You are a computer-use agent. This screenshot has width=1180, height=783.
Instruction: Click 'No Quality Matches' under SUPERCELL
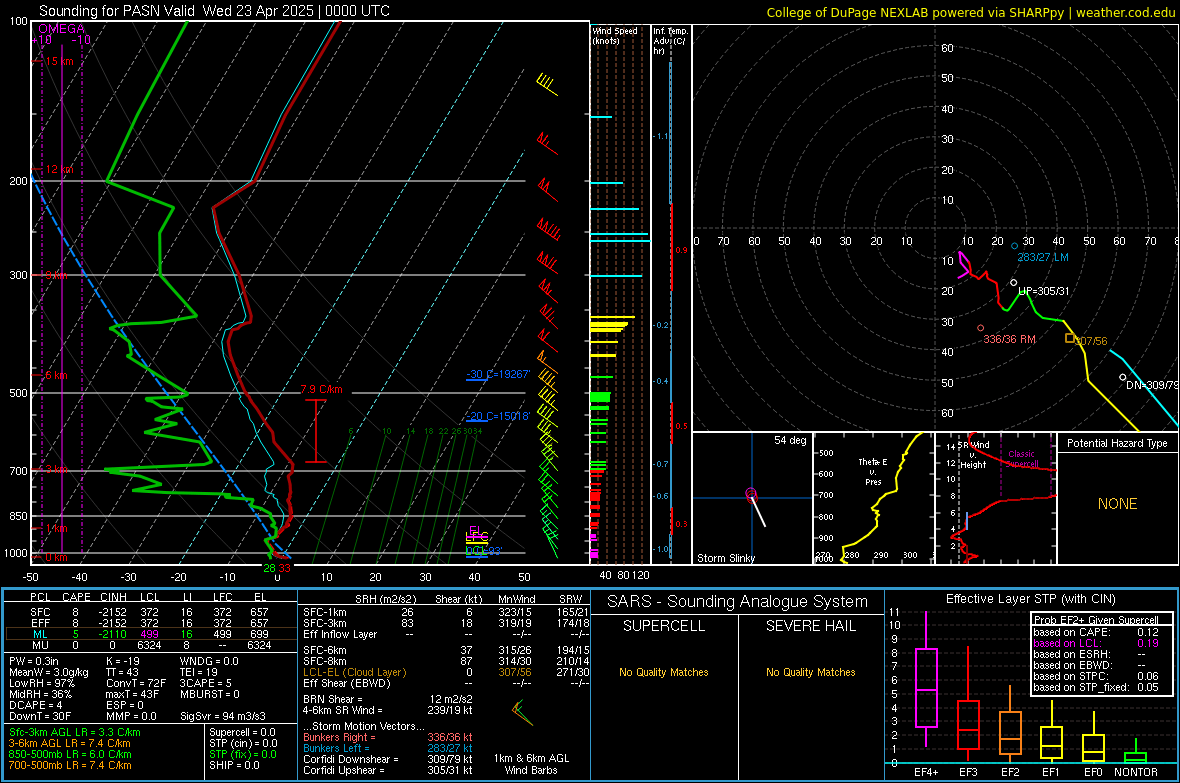pyautogui.click(x=664, y=672)
